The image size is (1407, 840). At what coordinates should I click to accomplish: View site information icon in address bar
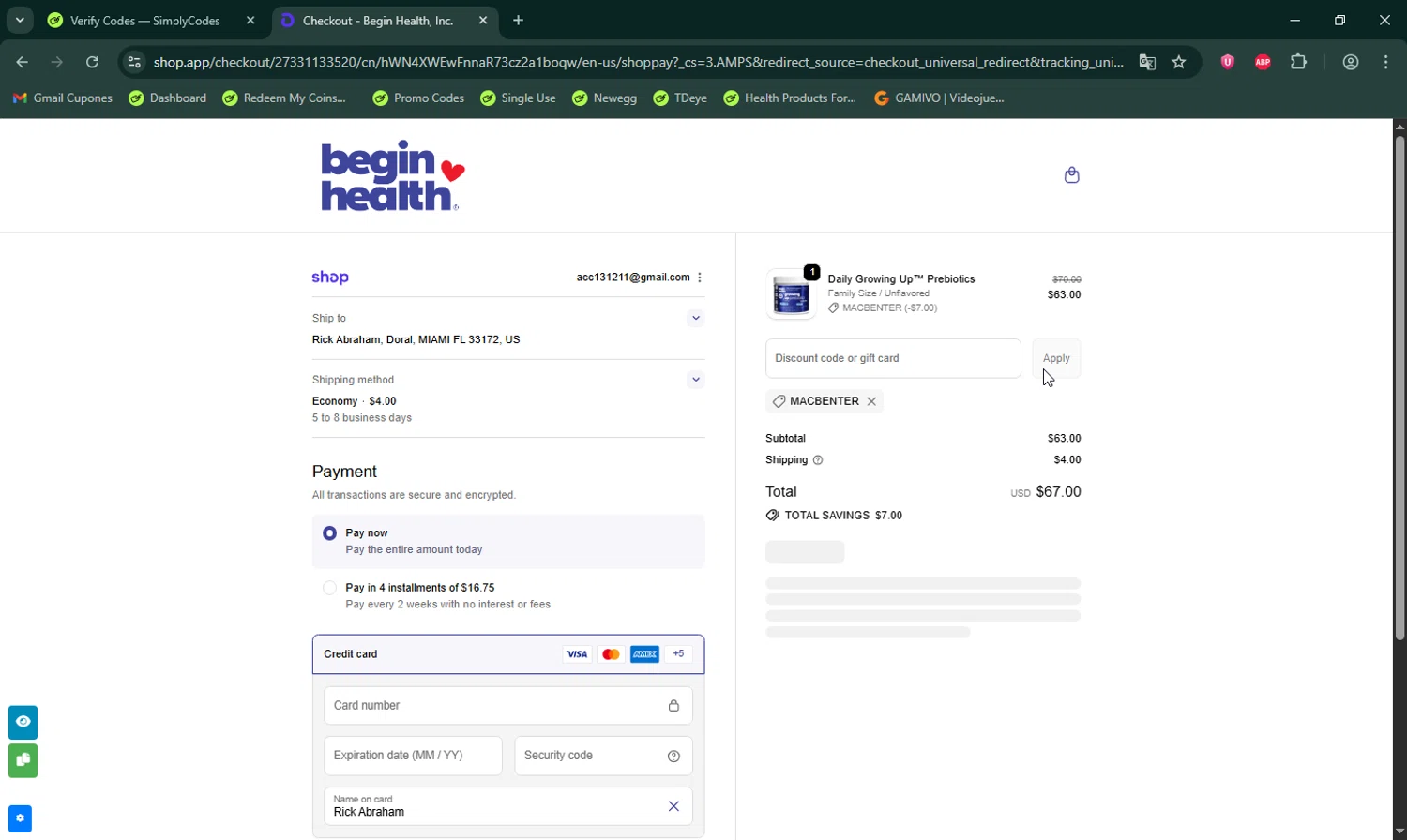(134, 62)
